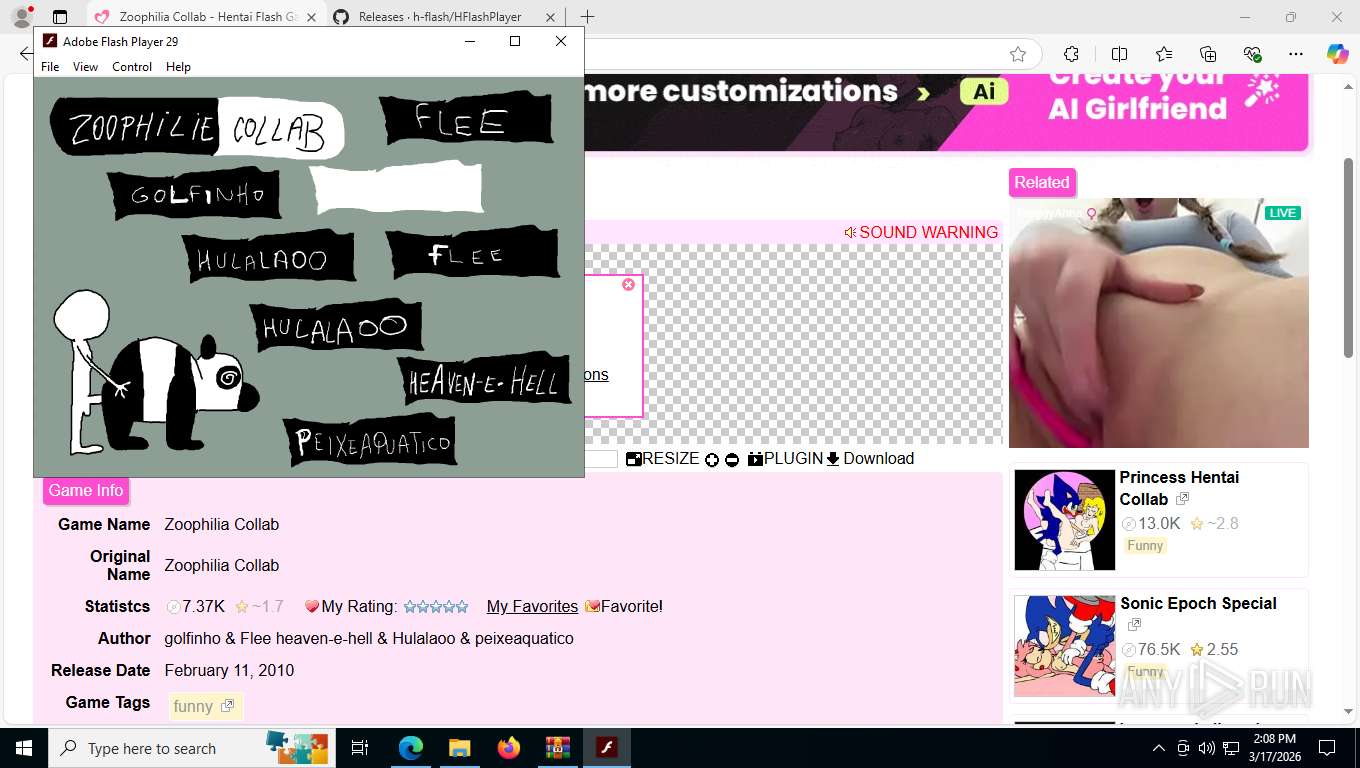Viewport: 1360px width, 768px height.
Task: Click the Flash Player taskbar icon
Action: click(x=606, y=748)
